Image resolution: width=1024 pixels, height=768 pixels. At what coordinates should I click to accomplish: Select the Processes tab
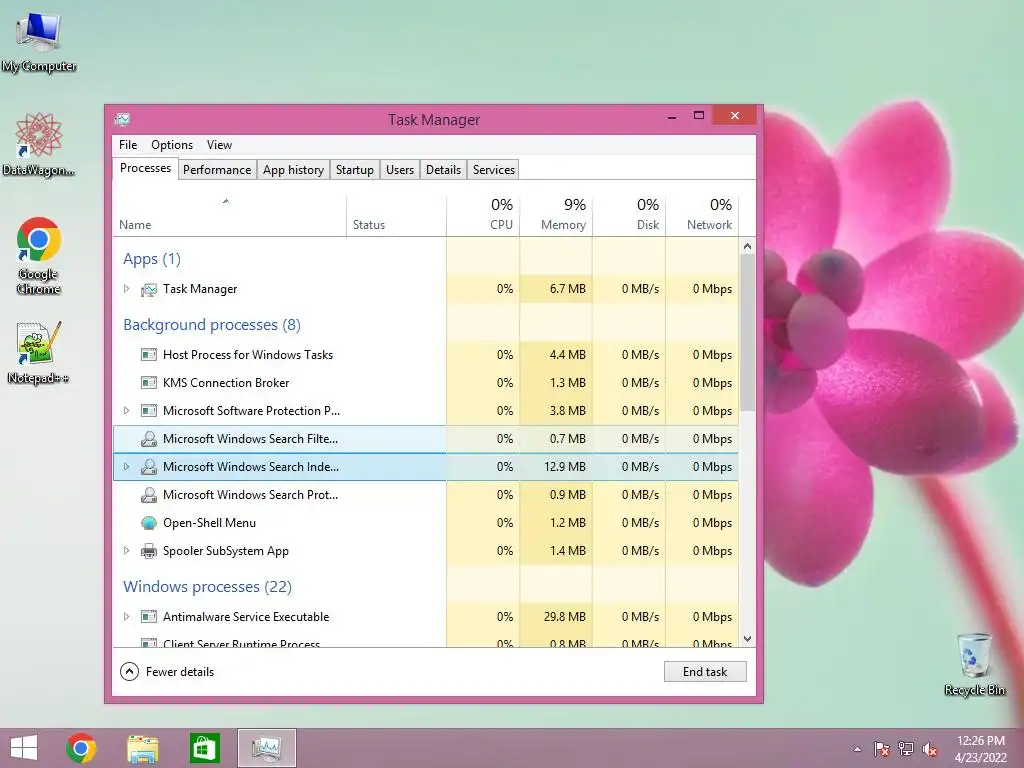[145, 168]
